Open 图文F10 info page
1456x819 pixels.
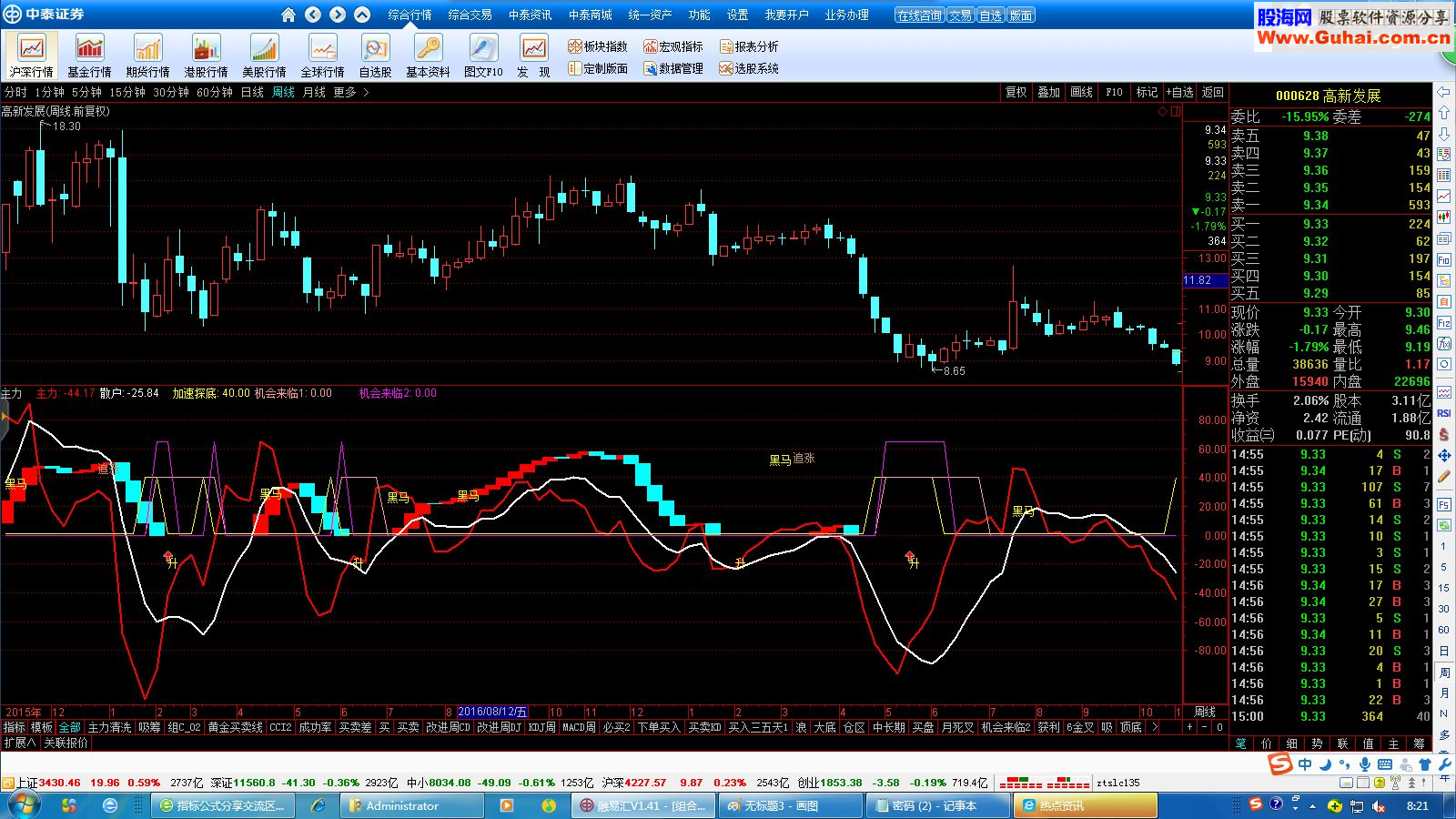tap(483, 56)
